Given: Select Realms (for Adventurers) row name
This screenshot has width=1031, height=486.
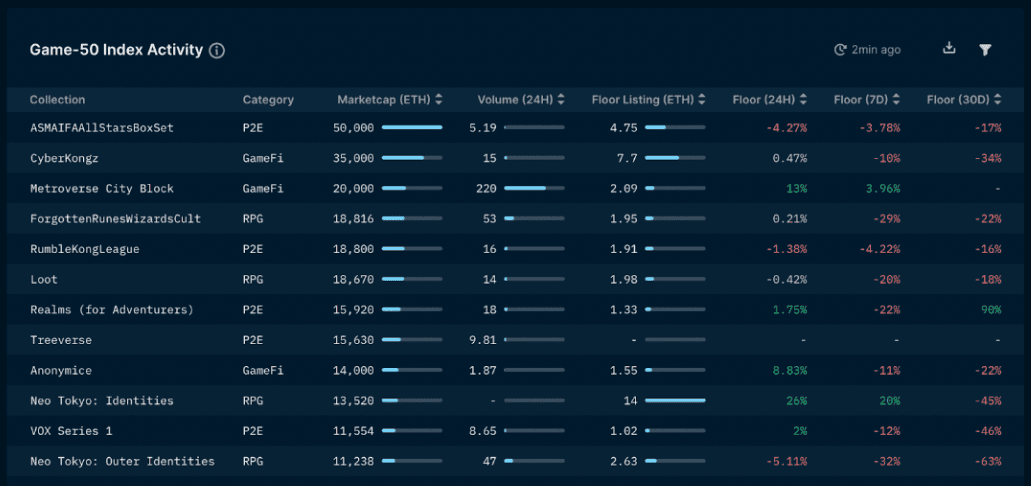Looking at the screenshot, I should click(112, 310).
